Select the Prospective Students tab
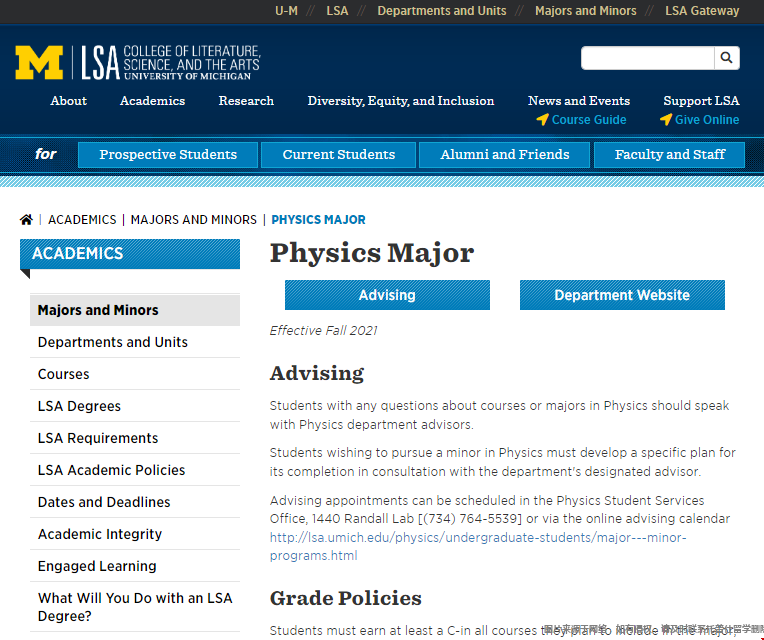Viewport: 764px width, 640px height. (x=168, y=154)
